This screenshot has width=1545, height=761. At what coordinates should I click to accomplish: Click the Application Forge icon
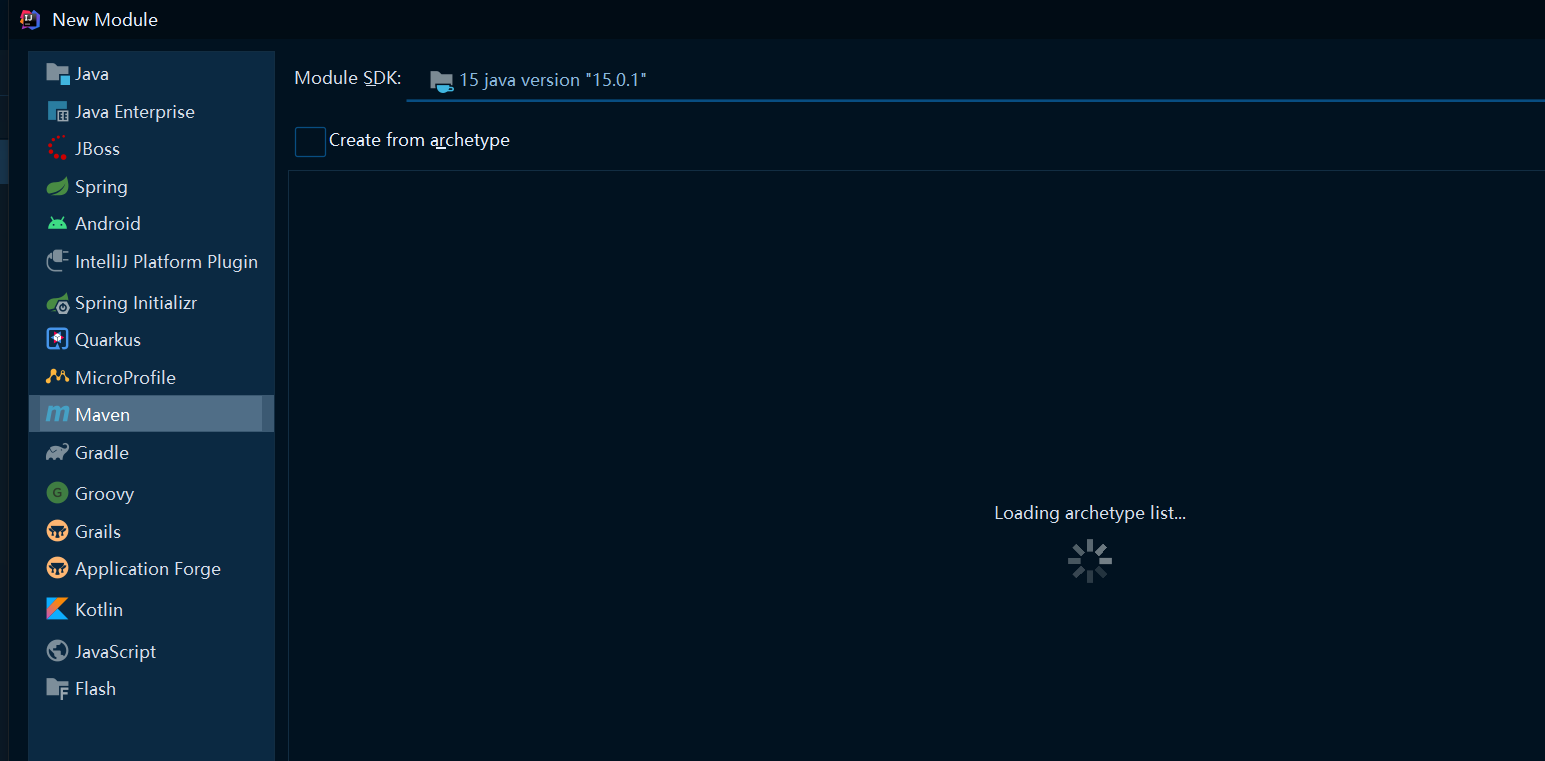tap(58, 568)
